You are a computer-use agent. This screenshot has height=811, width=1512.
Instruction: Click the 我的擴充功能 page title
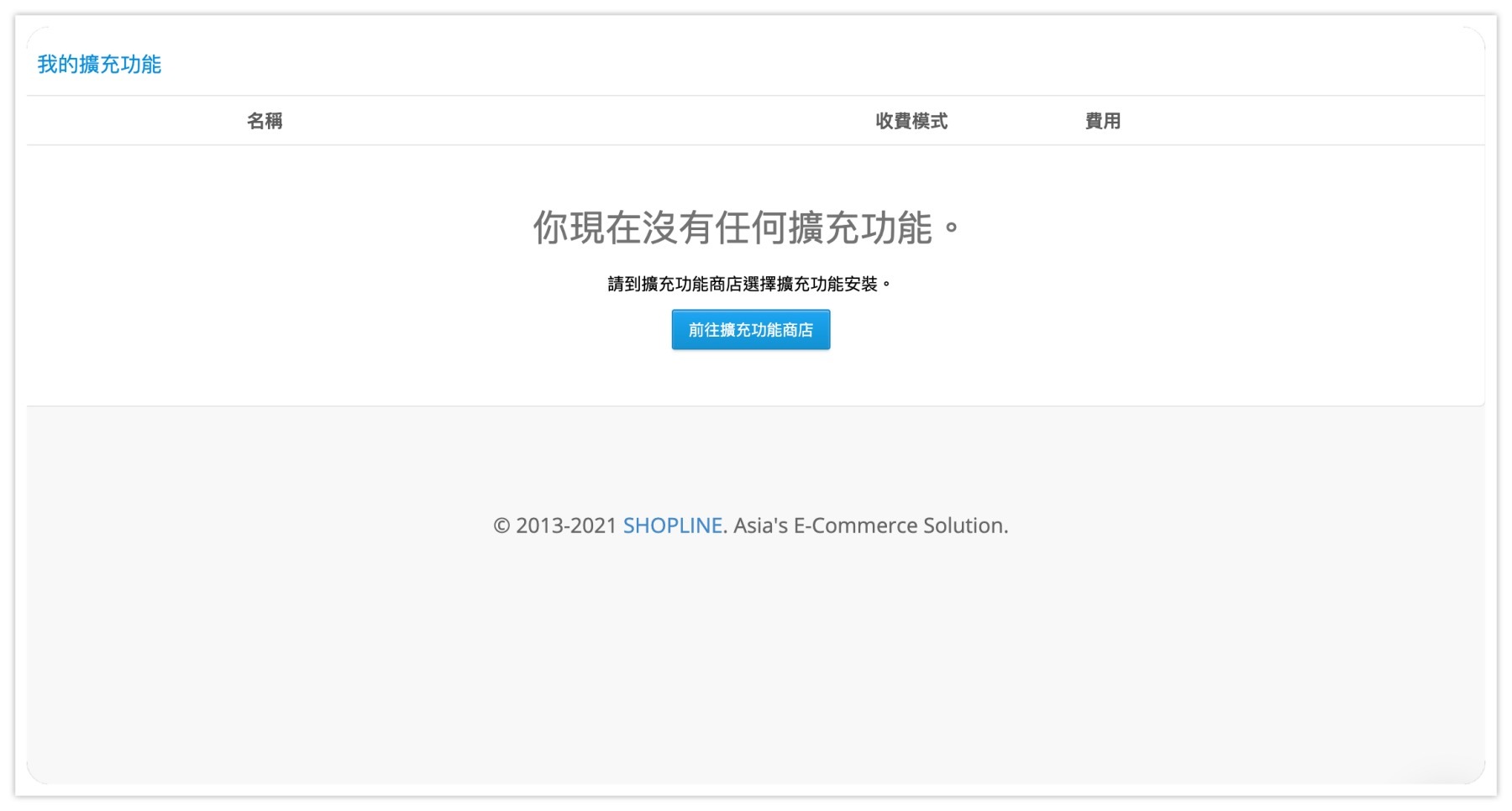pos(99,65)
